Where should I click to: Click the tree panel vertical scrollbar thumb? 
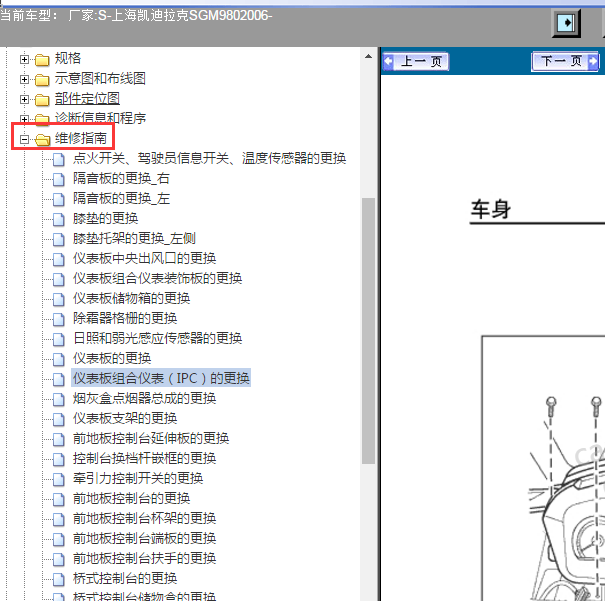tap(368, 331)
